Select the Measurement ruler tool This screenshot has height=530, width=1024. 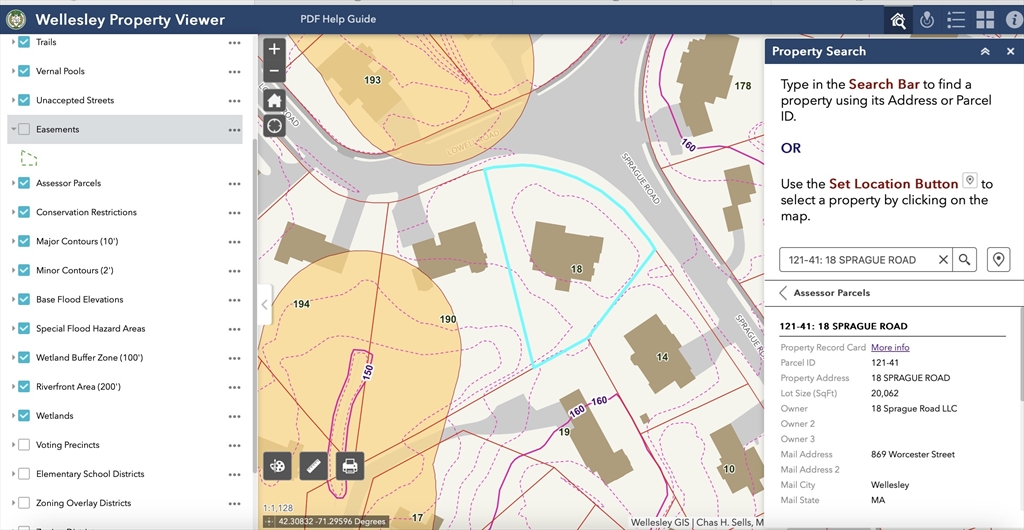[313, 466]
